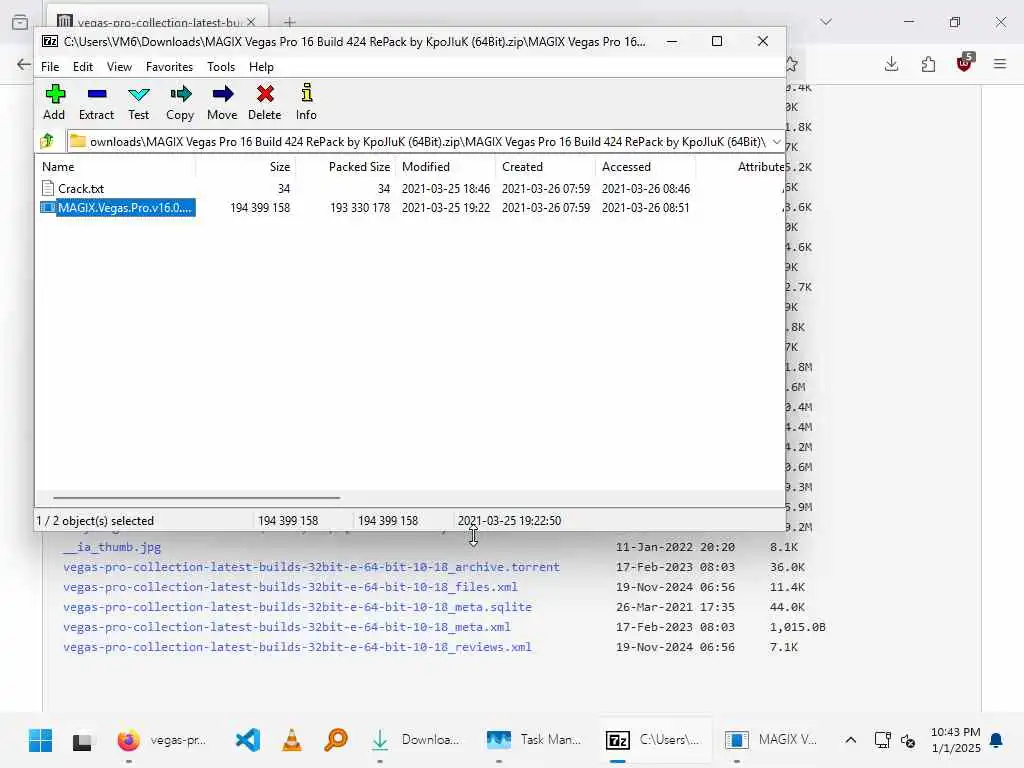Screen dimensions: 1024x768
Task: Expand the 7-Zip address path dropdown
Action: 776,141
